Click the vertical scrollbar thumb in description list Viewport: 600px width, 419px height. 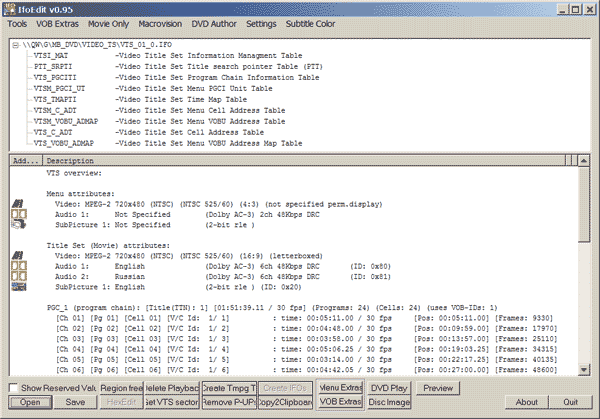click(x=584, y=204)
